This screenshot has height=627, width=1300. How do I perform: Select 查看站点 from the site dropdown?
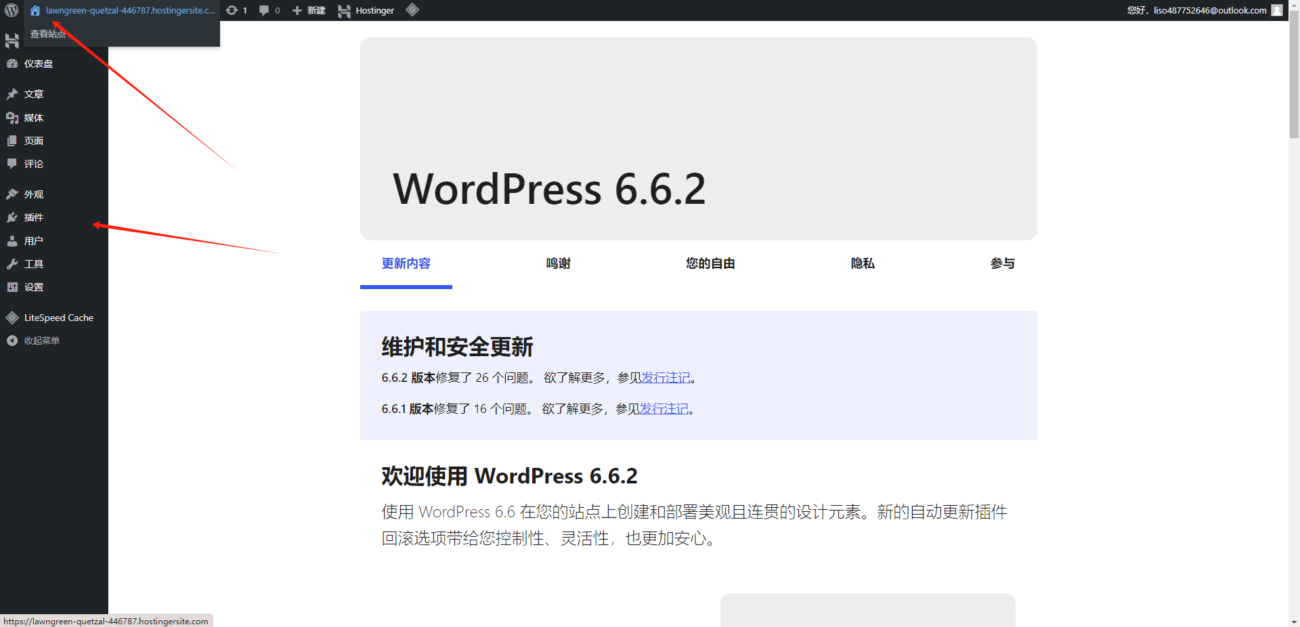pos(48,33)
